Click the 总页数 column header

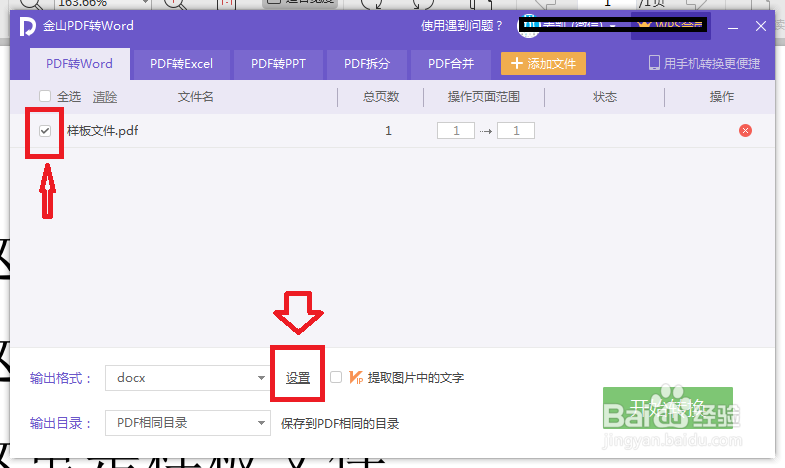point(381,97)
